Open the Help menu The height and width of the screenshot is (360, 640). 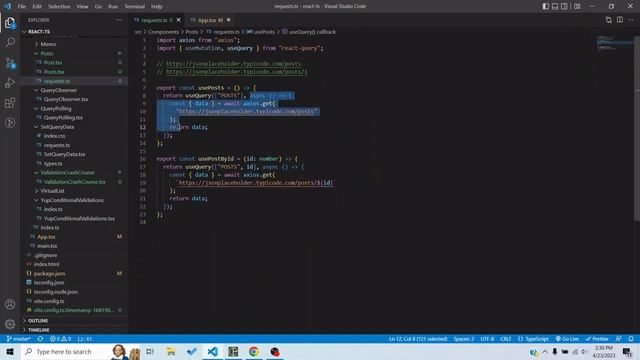click(157, 6)
